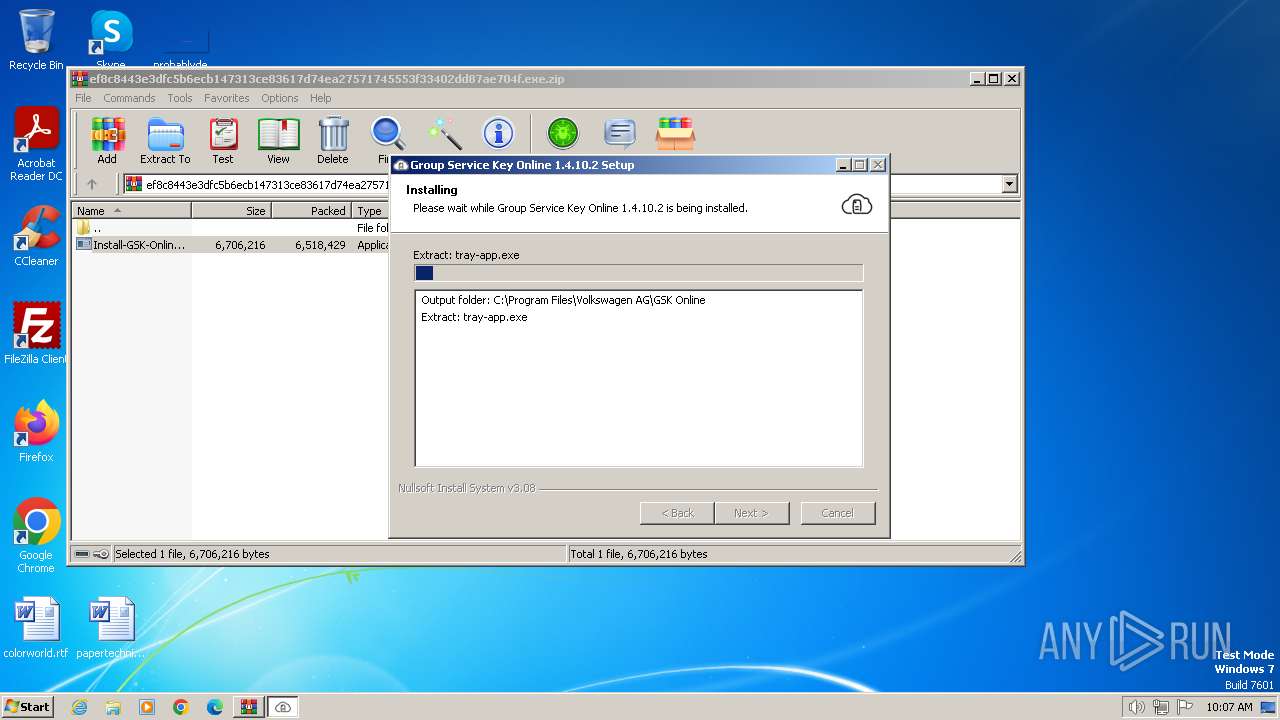Click the Info toolbar icon
Viewport: 1280px width, 720px height.
click(498, 133)
